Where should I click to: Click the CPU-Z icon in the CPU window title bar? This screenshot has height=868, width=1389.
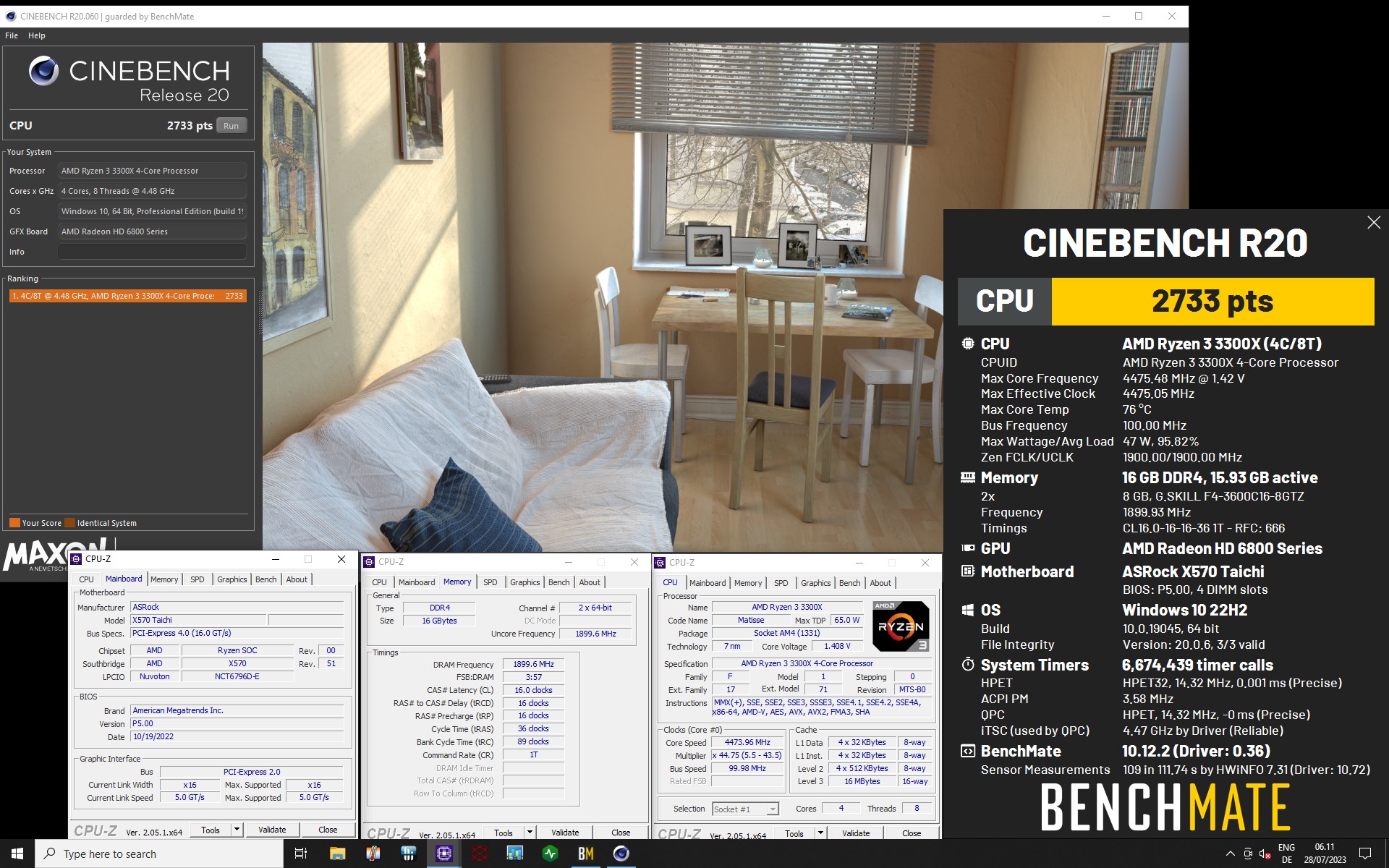click(x=660, y=562)
